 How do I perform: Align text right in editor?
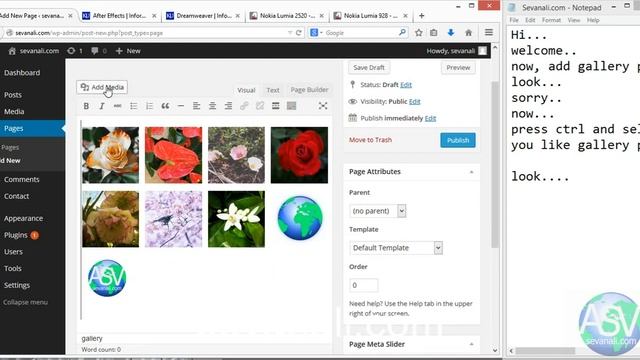tap(228, 106)
